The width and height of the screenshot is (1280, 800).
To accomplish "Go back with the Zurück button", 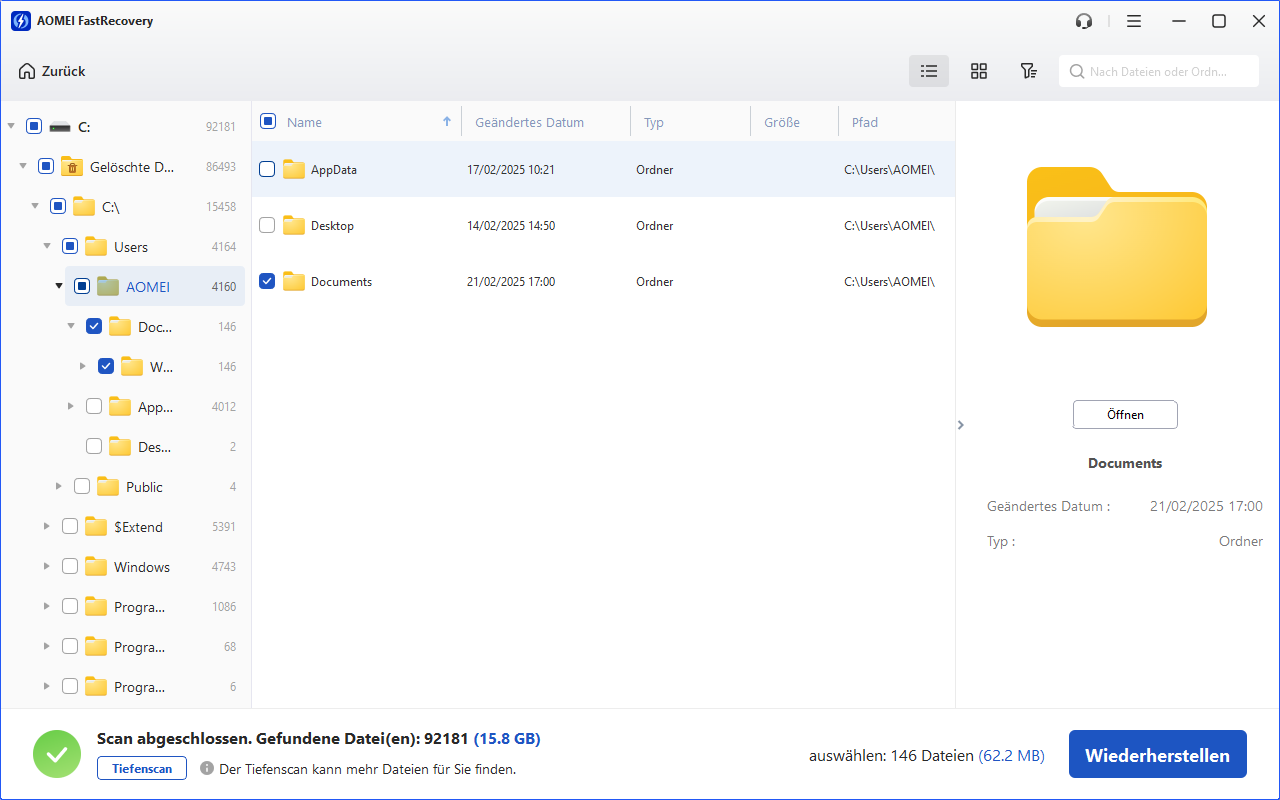I will [52, 71].
